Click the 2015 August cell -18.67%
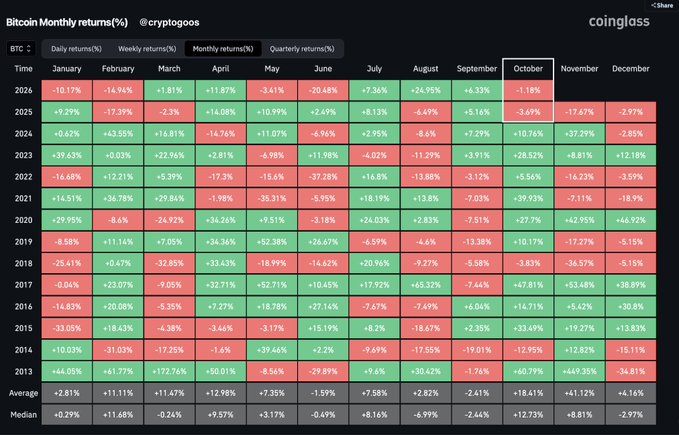Image resolution: width=679 pixels, height=435 pixels. pyautogui.click(x=426, y=328)
